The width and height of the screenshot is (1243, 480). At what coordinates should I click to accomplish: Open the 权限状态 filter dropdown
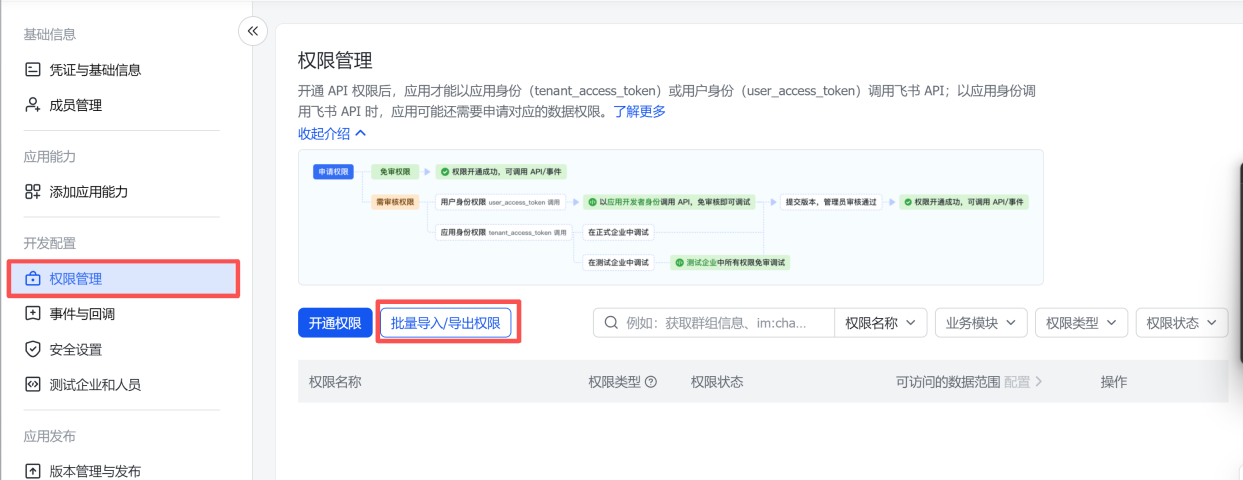(1181, 323)
